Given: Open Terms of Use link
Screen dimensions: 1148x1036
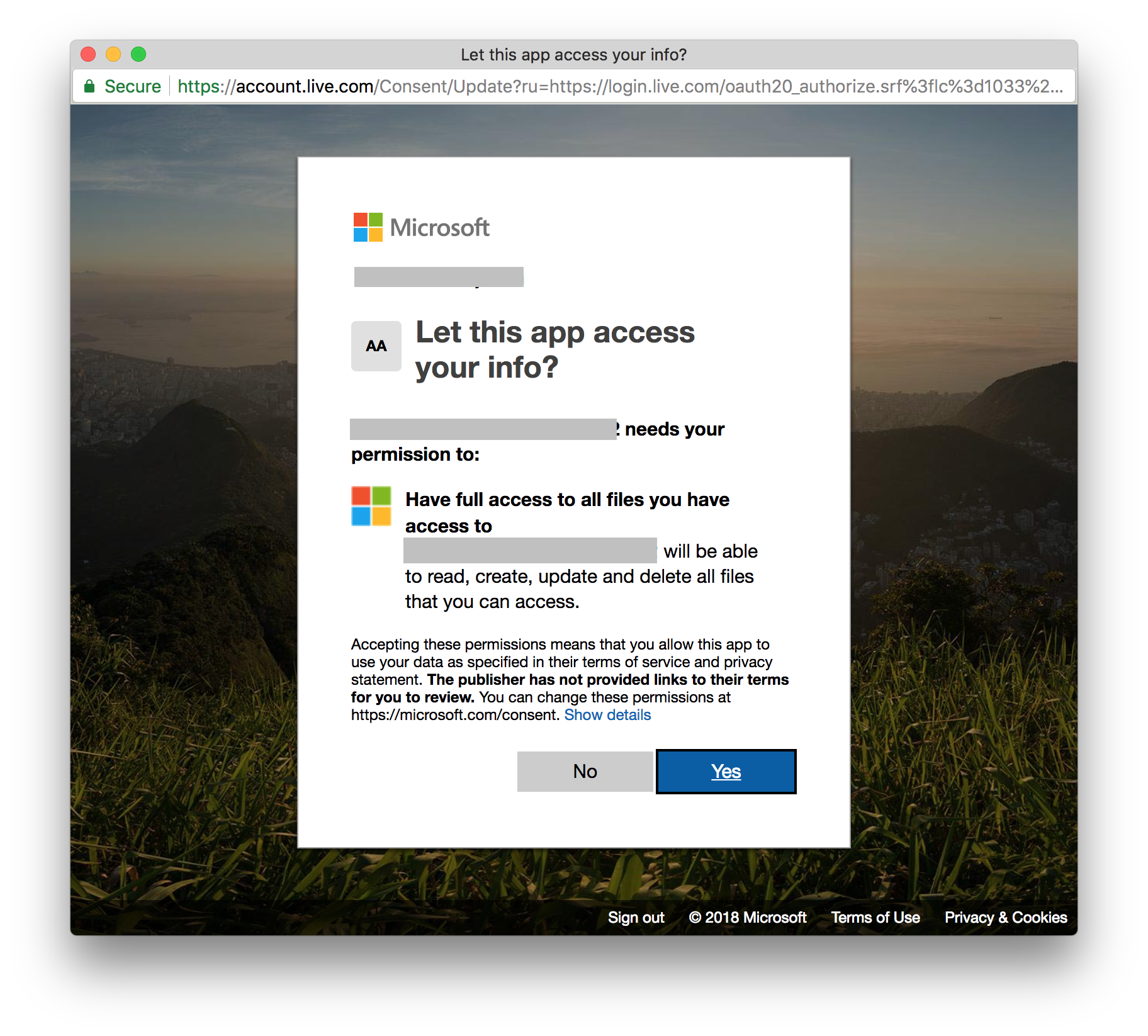Looking at the screenshot, I should (x=875, y=917).
